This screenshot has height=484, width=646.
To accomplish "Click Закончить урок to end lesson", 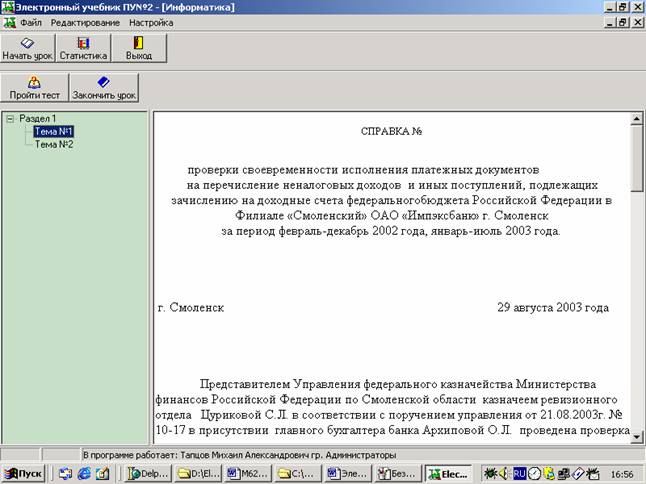I will [104, 88].
